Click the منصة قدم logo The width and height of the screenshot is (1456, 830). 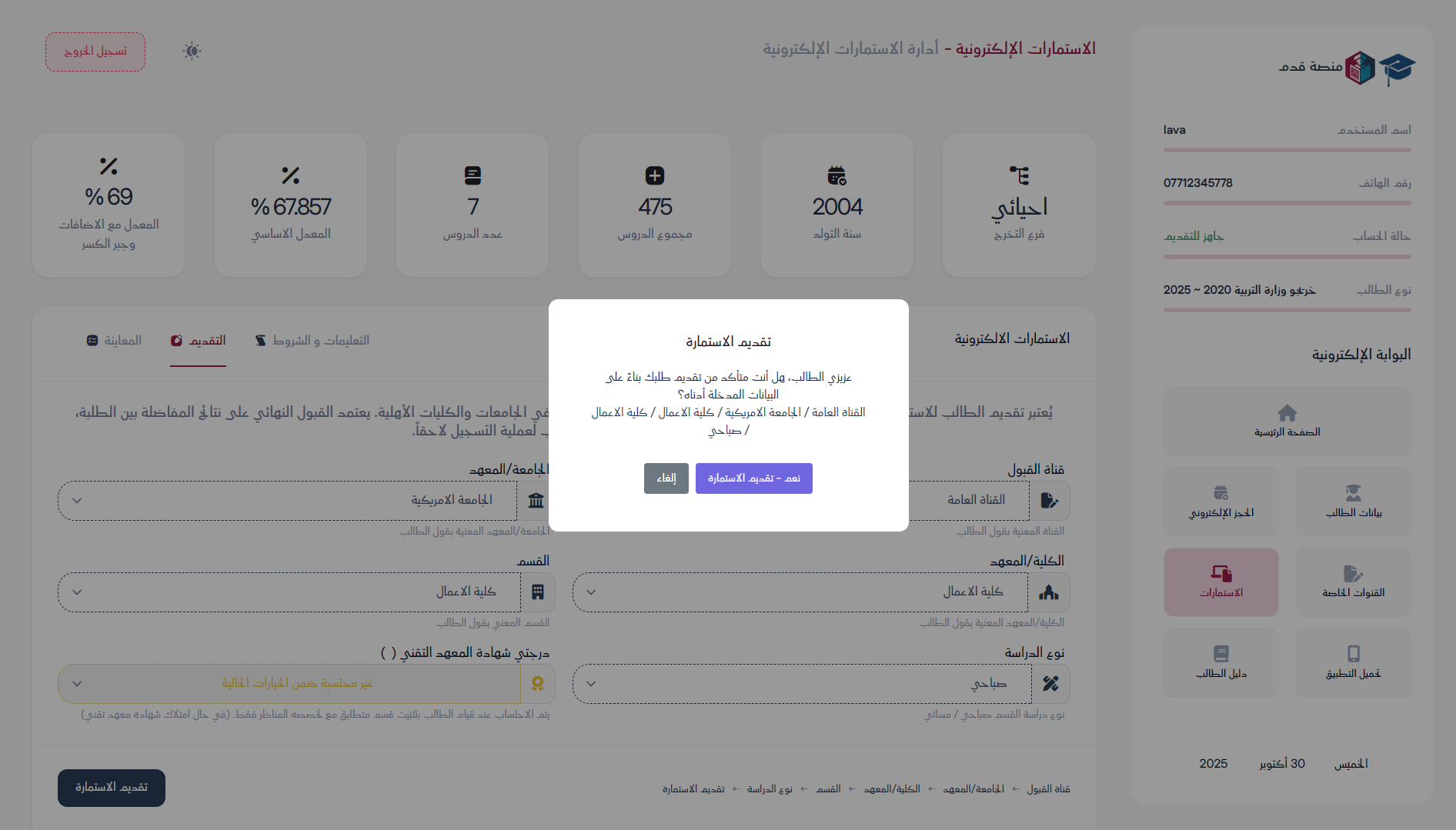1347,68
